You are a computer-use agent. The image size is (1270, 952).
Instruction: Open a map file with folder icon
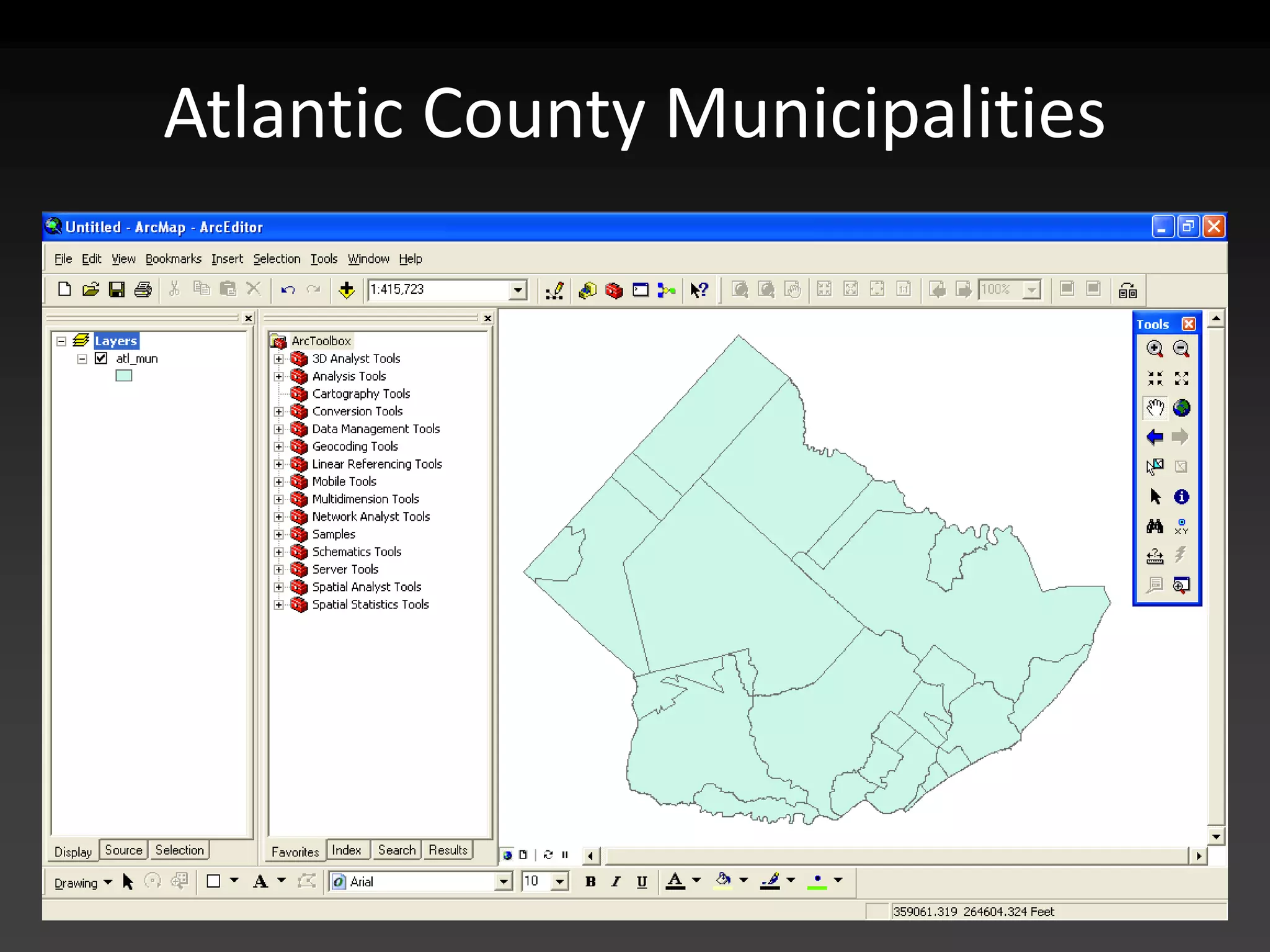91,289
